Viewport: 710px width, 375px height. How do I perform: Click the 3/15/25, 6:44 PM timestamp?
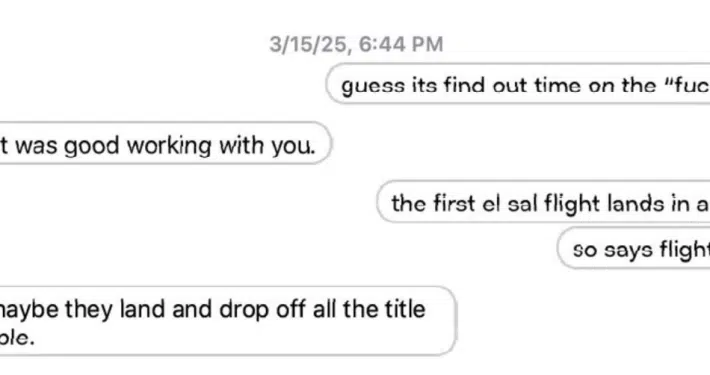[x=356, y=44]
